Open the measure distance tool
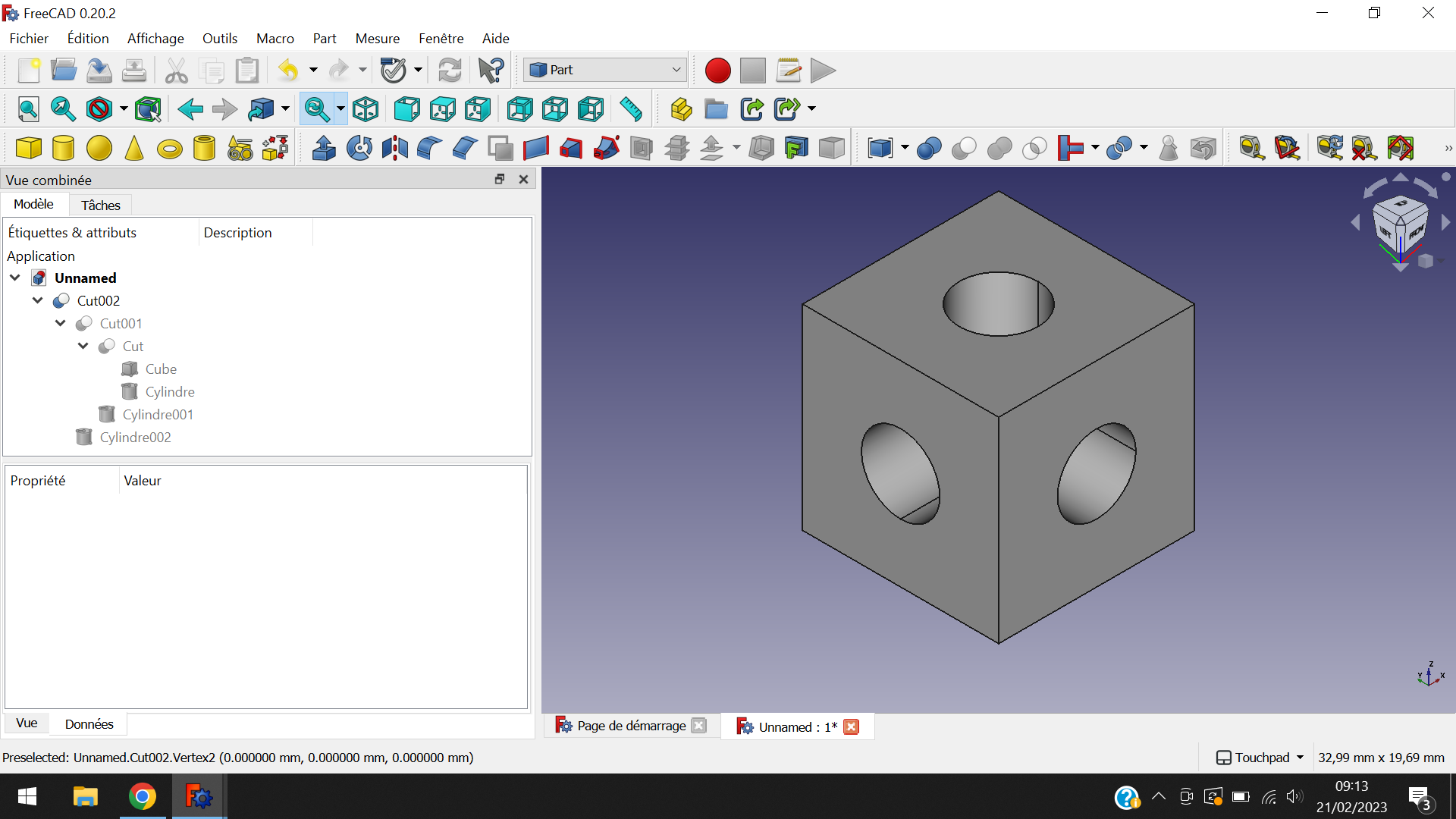 (x=631, y=109)
